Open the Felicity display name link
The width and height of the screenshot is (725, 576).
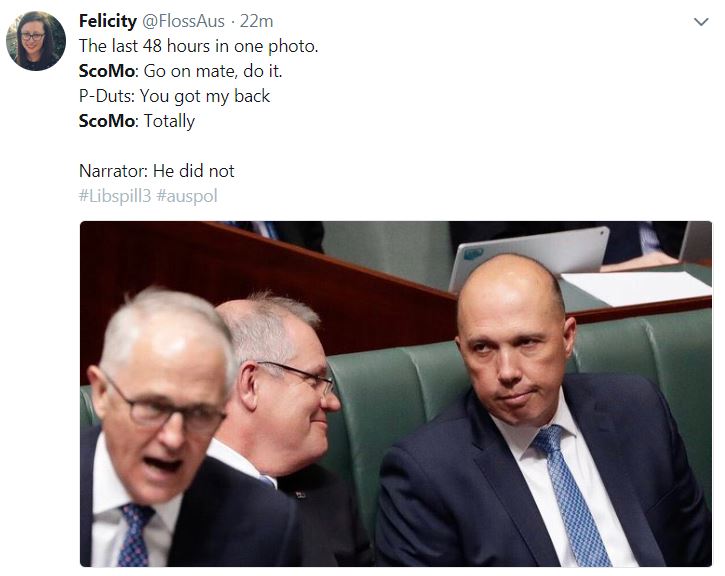pos(108,21)
